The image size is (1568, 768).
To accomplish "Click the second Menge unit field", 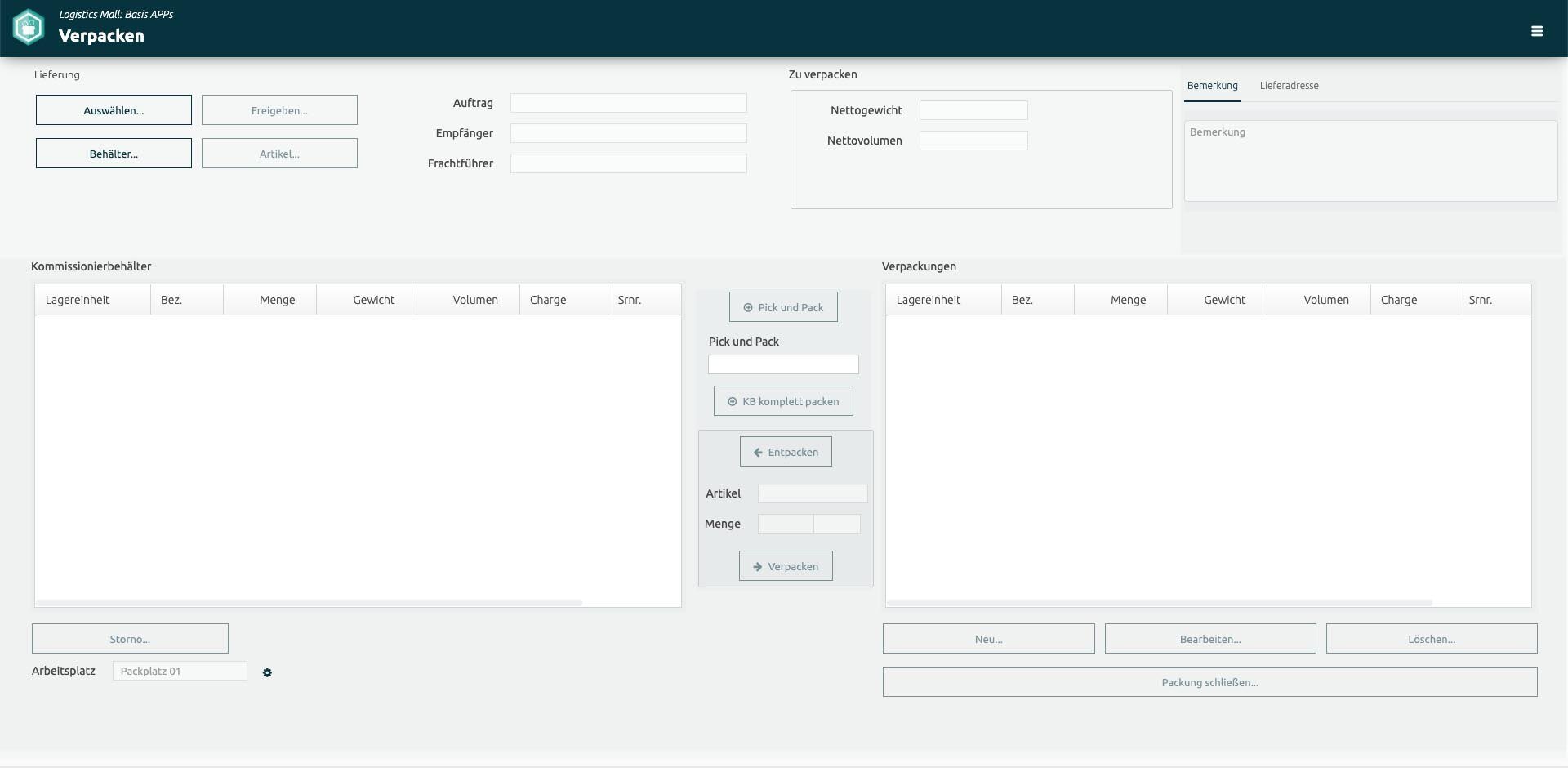I will [837, 524].
